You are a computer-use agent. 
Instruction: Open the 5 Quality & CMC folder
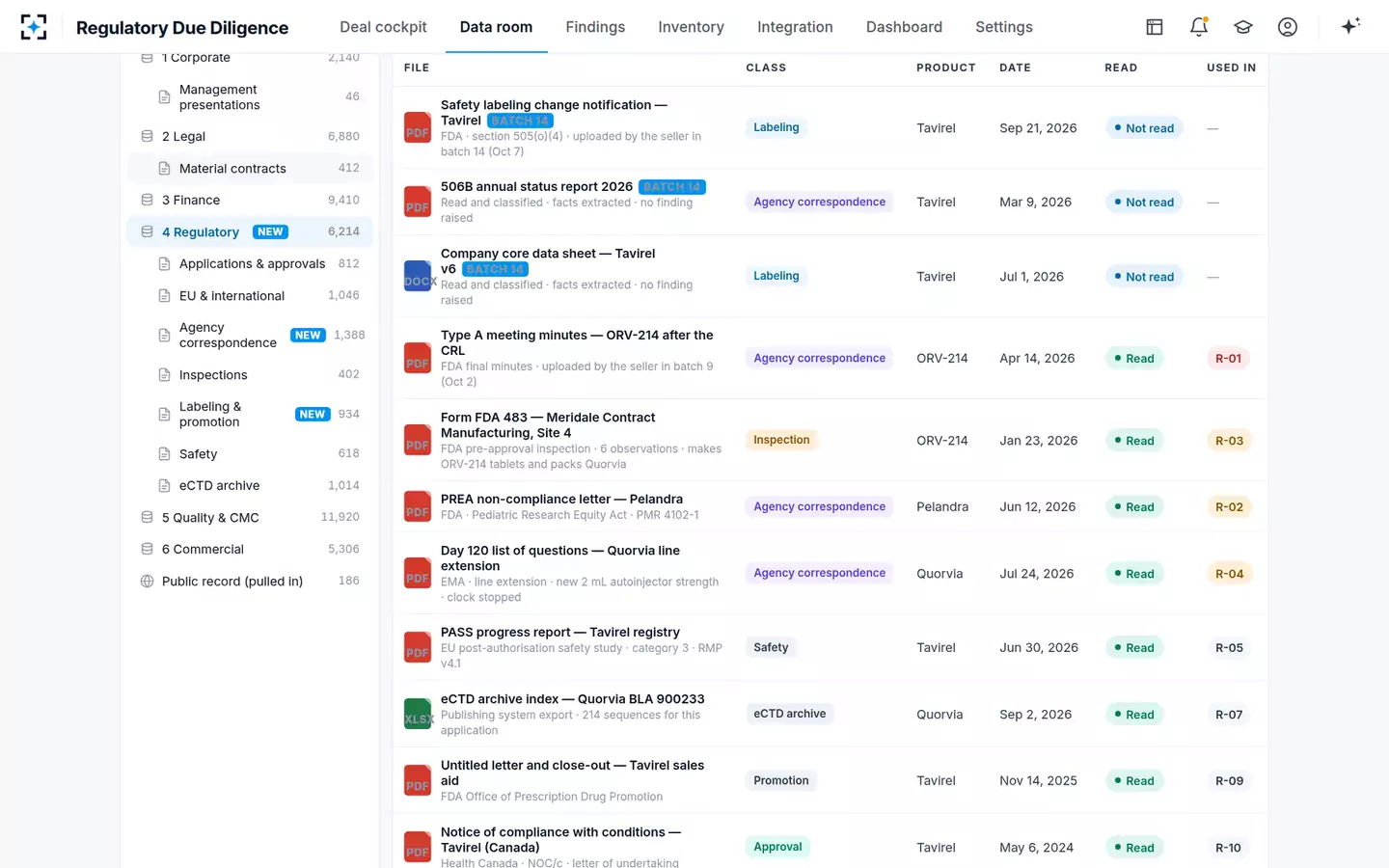click(250, 518)
